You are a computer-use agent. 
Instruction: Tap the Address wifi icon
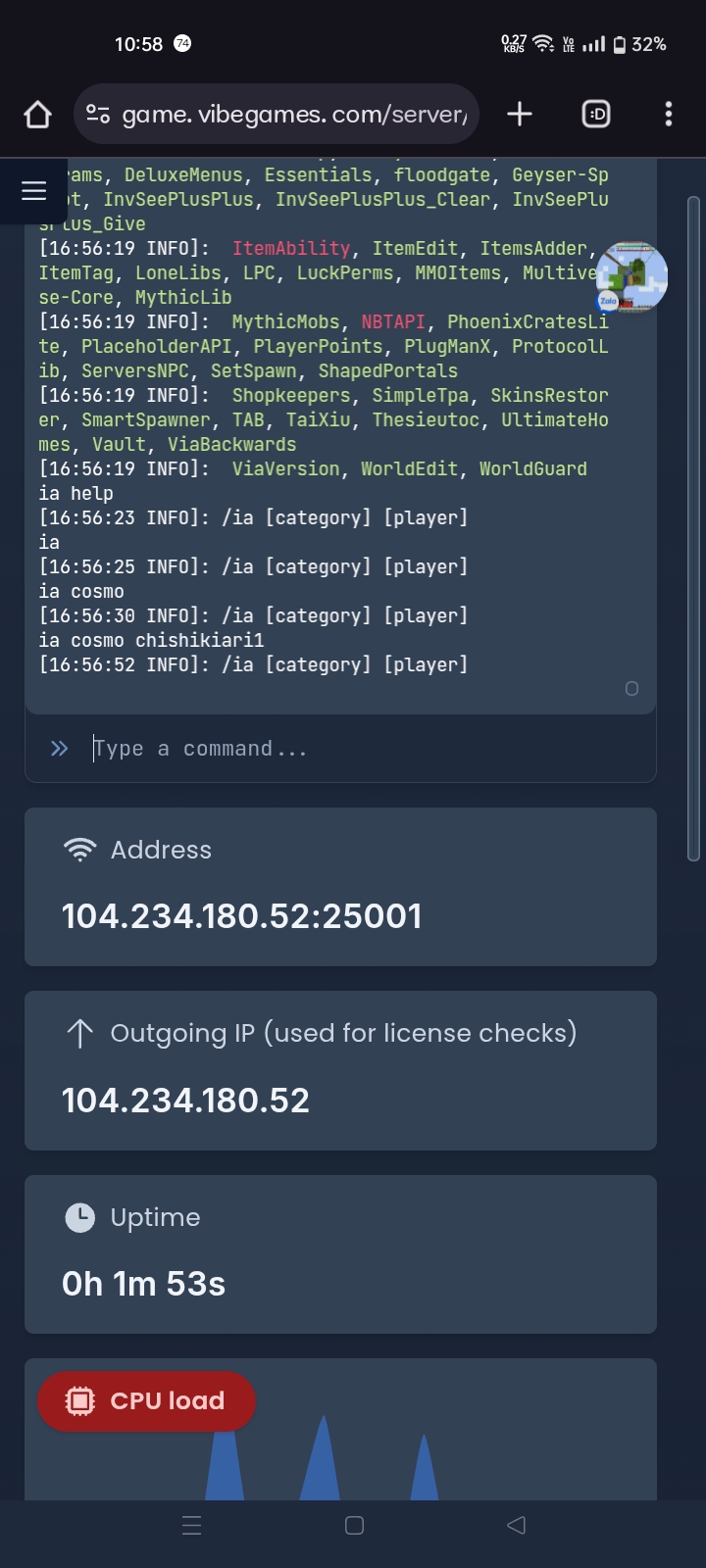pos(79,850)
